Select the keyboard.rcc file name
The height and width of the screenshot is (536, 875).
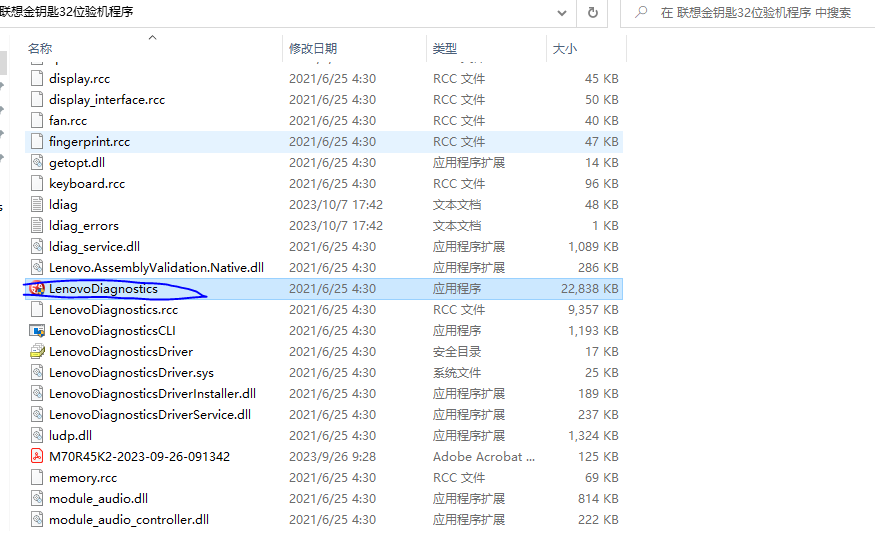tap(87, 184)
